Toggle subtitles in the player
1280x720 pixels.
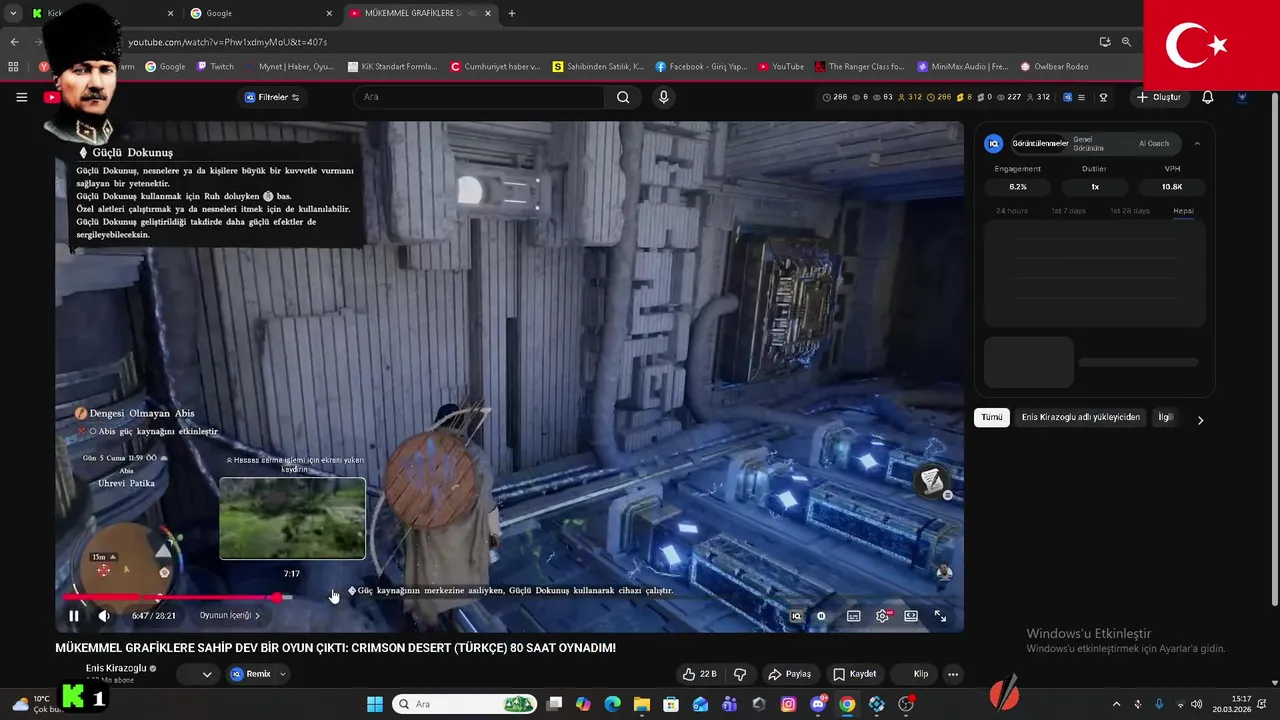(x=853, y=616)
